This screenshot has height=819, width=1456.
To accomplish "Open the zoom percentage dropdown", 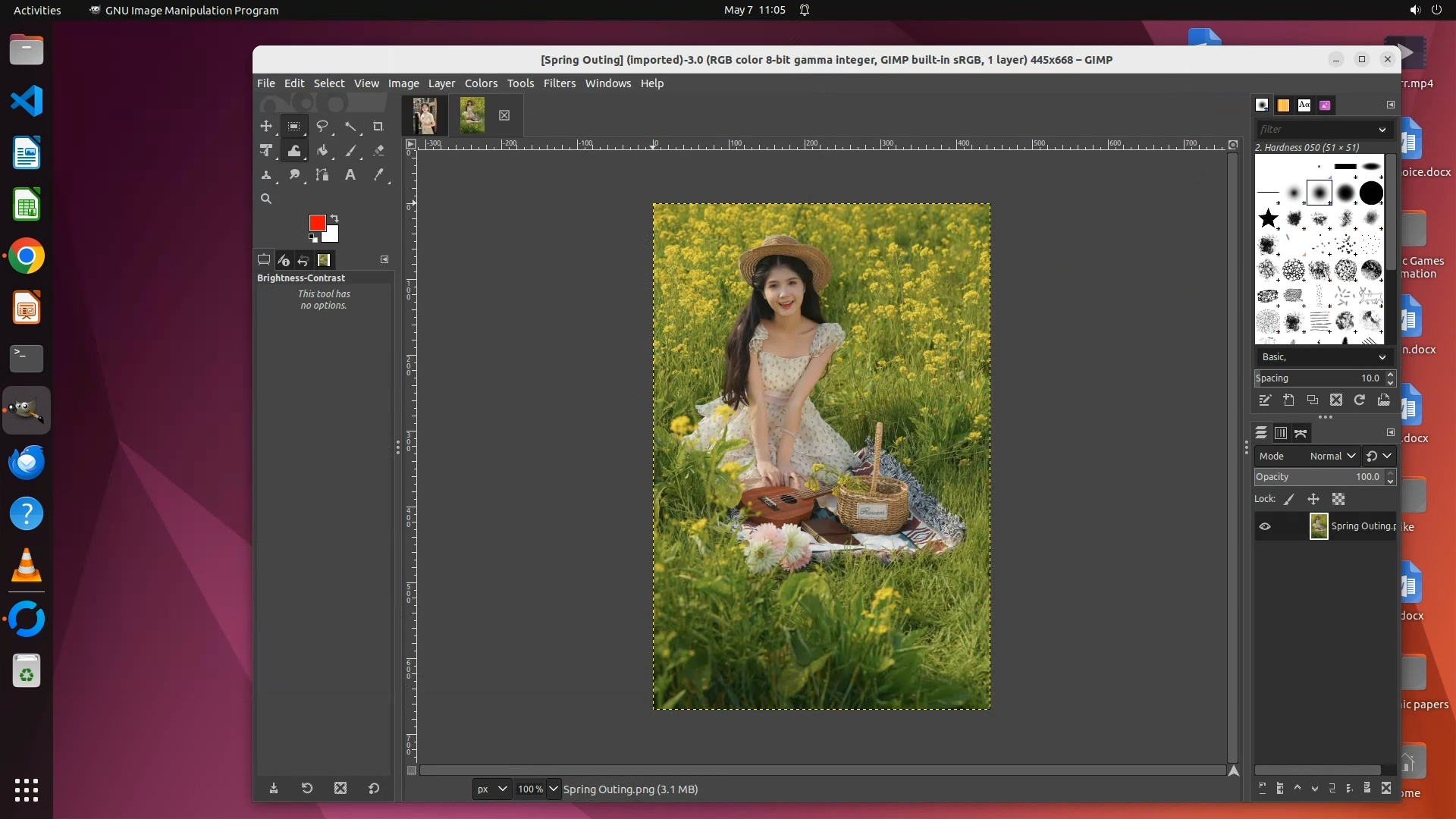I will (554, 789).
